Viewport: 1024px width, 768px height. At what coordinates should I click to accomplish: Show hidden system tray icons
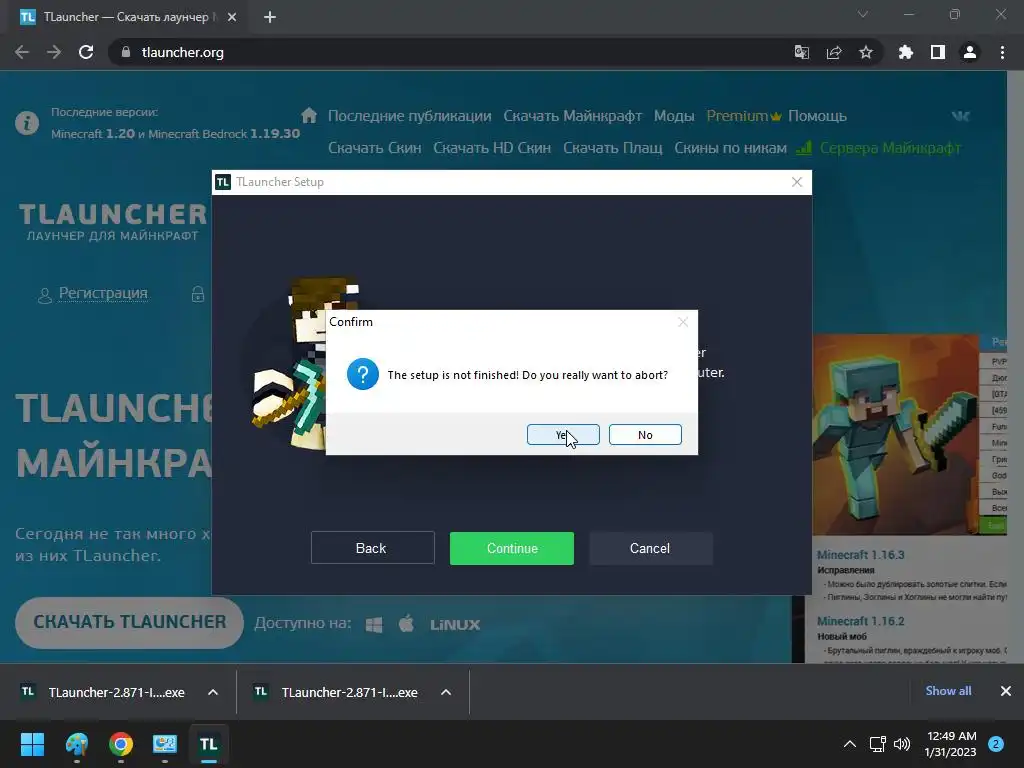(850, 744)
